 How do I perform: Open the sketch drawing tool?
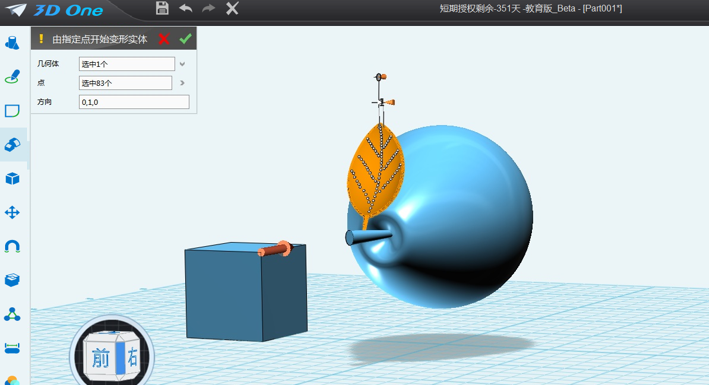click(12, 77)
